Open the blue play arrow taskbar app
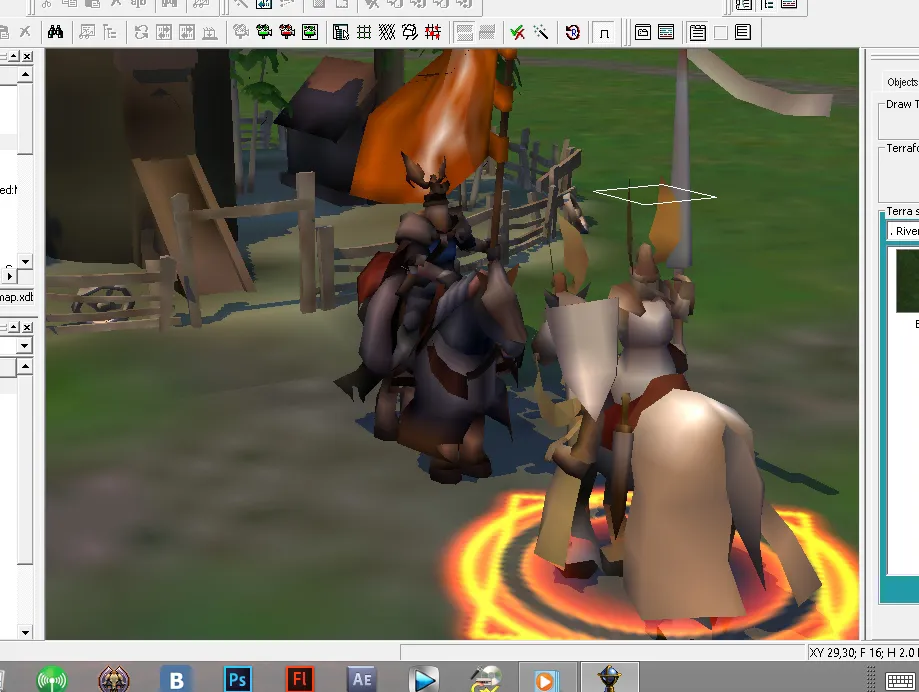Viewport: 919px width, 692px height. (424, 679)
